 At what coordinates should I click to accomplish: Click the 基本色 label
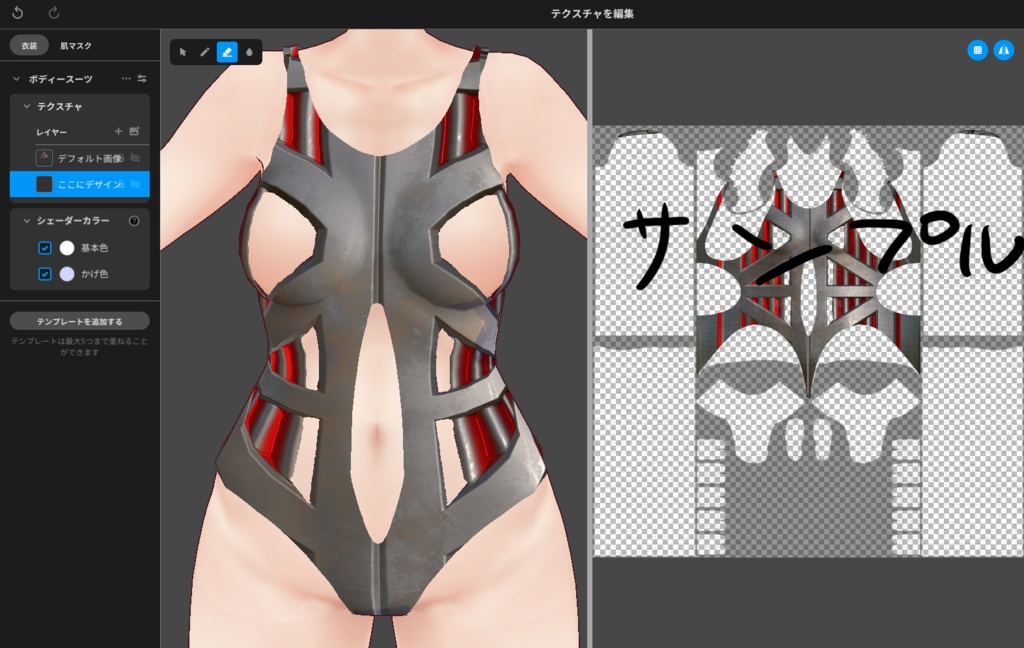pyautogui.click(x=94, y=248)
